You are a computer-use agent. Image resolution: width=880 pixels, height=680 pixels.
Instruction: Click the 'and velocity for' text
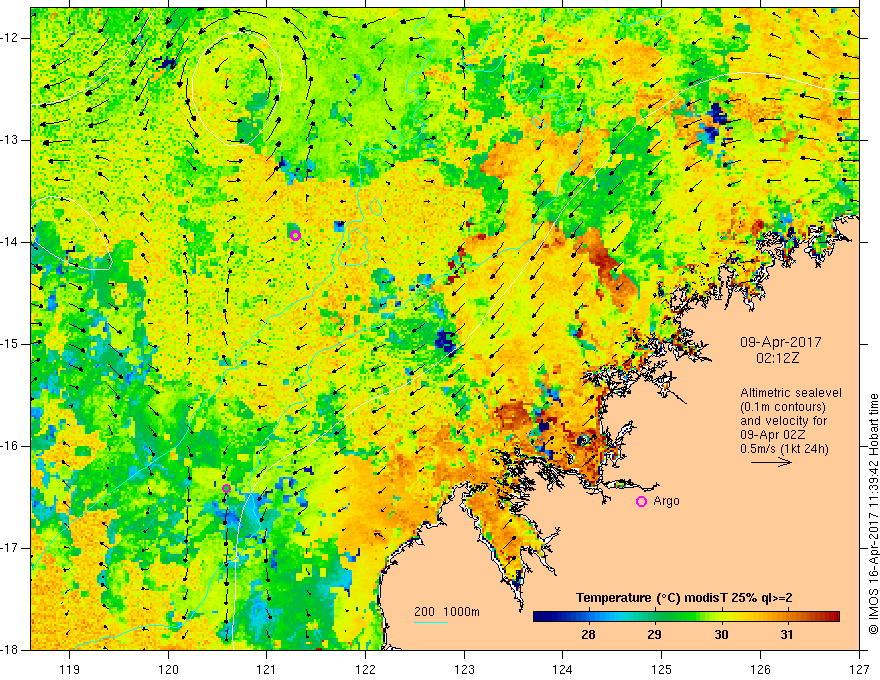click(783, 421)
